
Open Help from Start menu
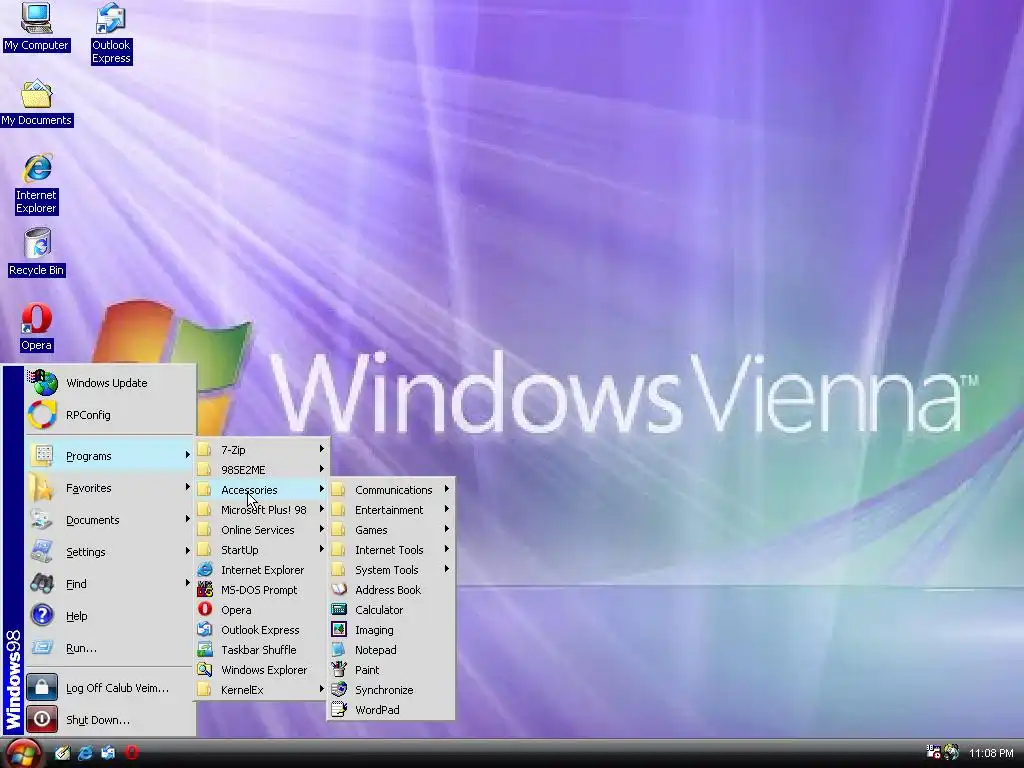pyautogui.click(x=110, y=616)
